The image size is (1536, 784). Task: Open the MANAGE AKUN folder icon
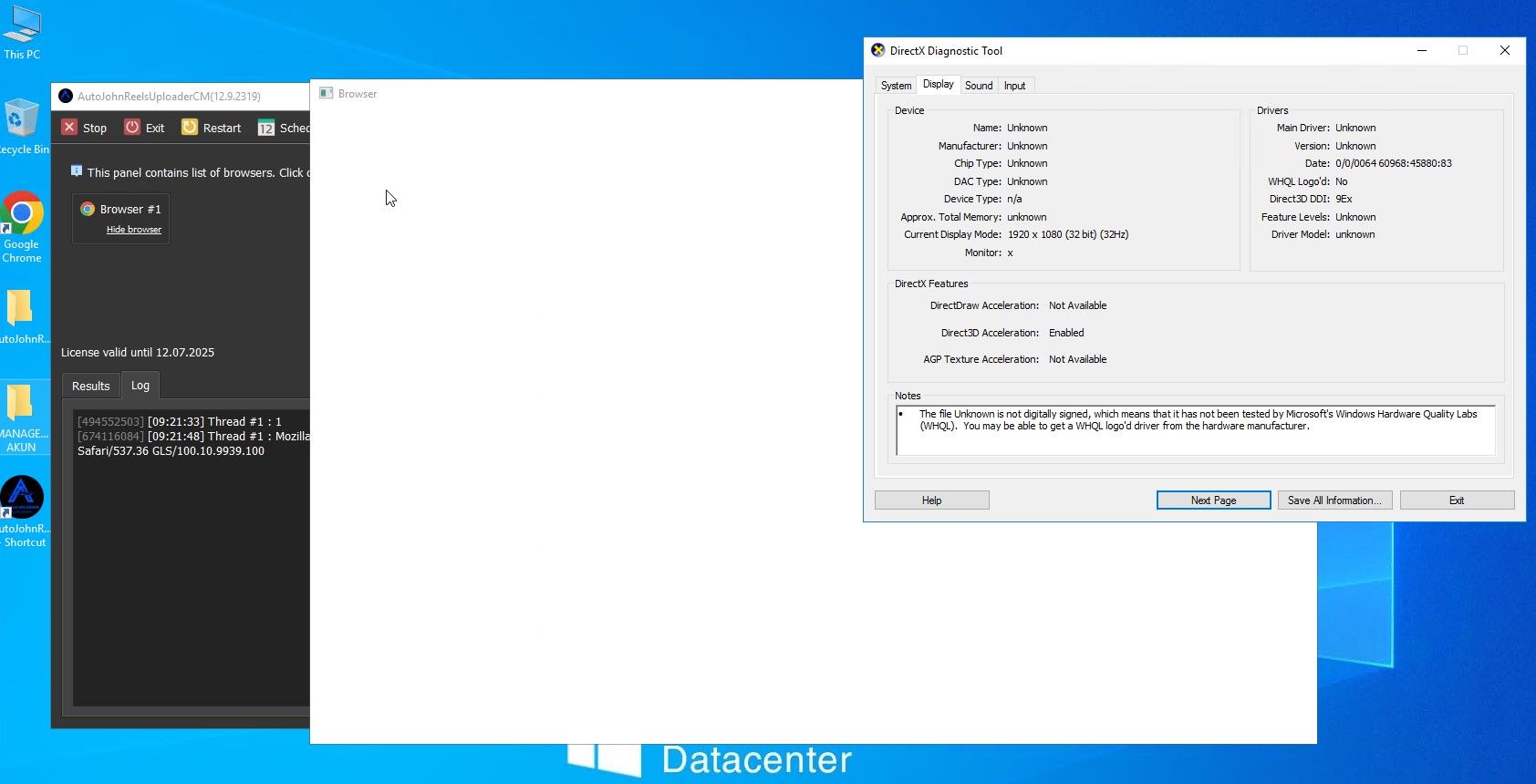click(x=22, y=418)
